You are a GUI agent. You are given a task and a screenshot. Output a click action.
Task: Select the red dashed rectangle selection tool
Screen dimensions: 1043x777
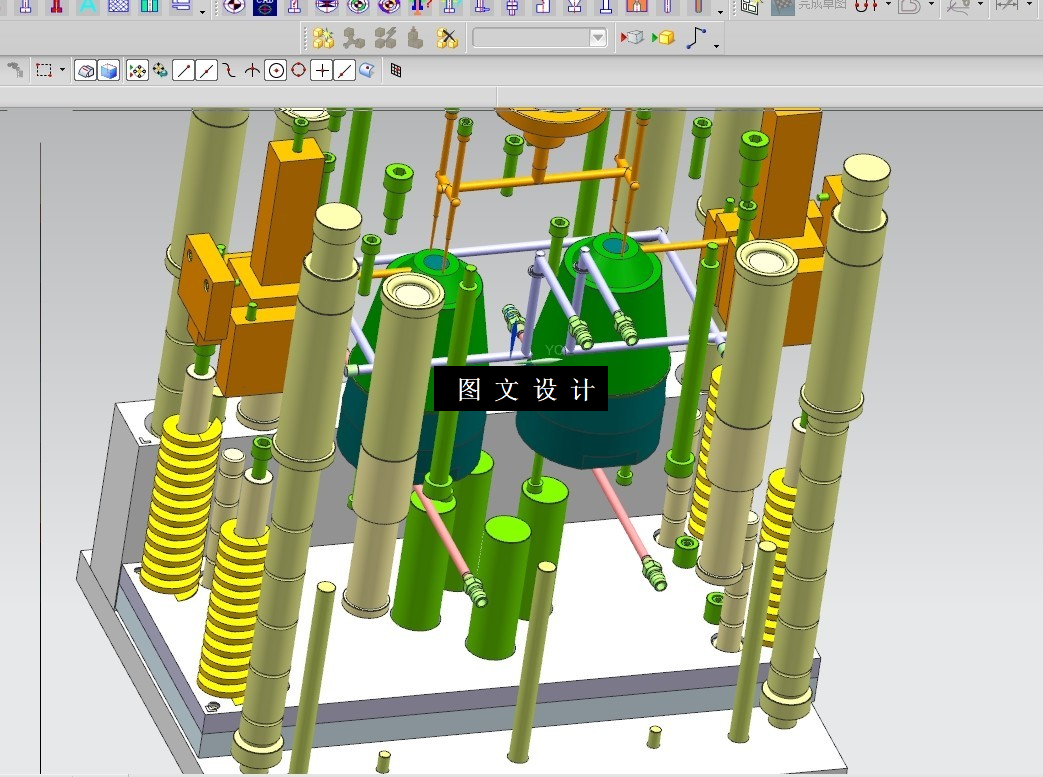tap(44, 70)
